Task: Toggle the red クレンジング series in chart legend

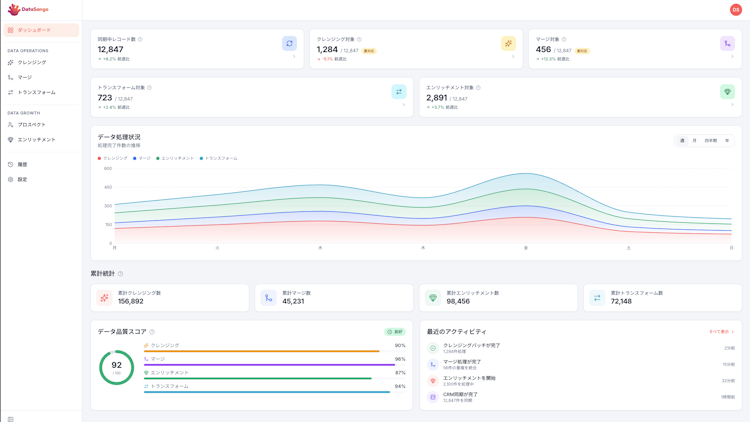Action: coord(112,158)
